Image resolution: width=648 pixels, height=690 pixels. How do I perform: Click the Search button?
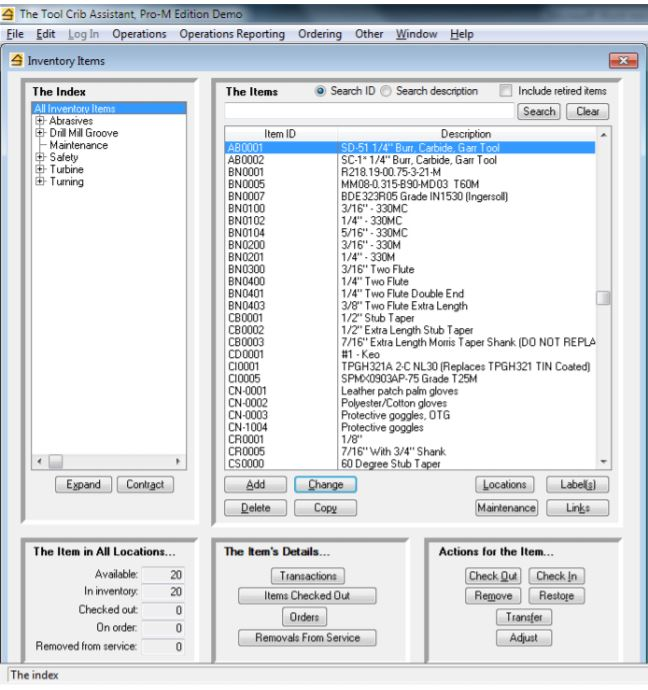(x=539, y=111)
